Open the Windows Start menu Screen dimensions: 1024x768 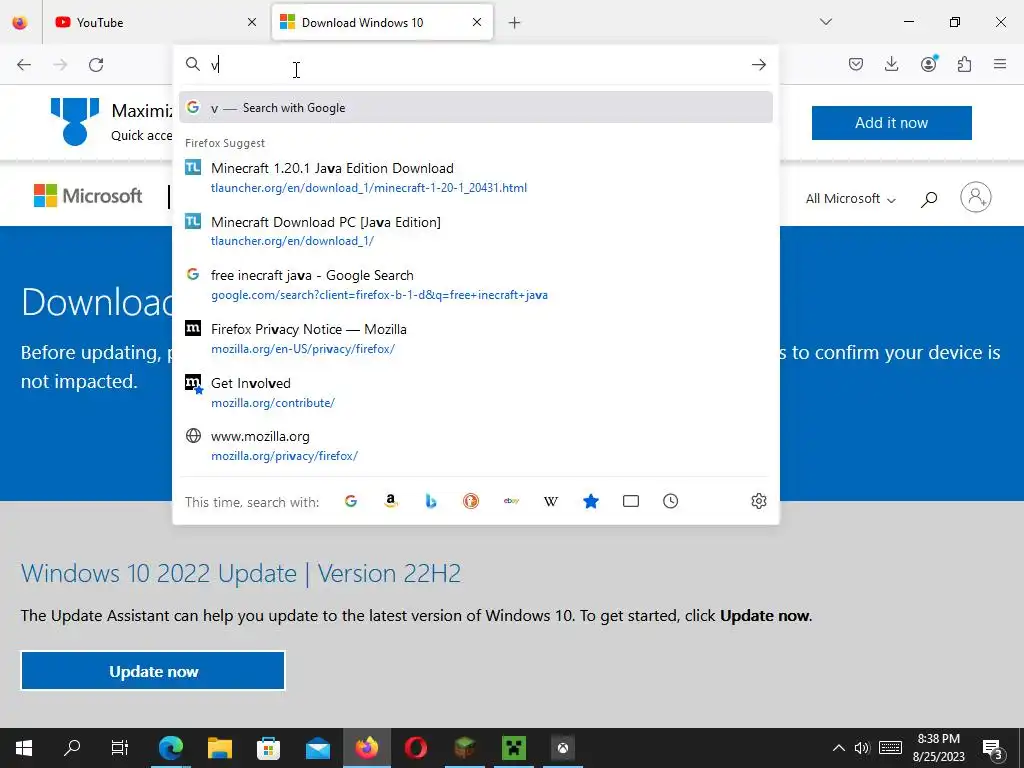[x=24, y=748]
